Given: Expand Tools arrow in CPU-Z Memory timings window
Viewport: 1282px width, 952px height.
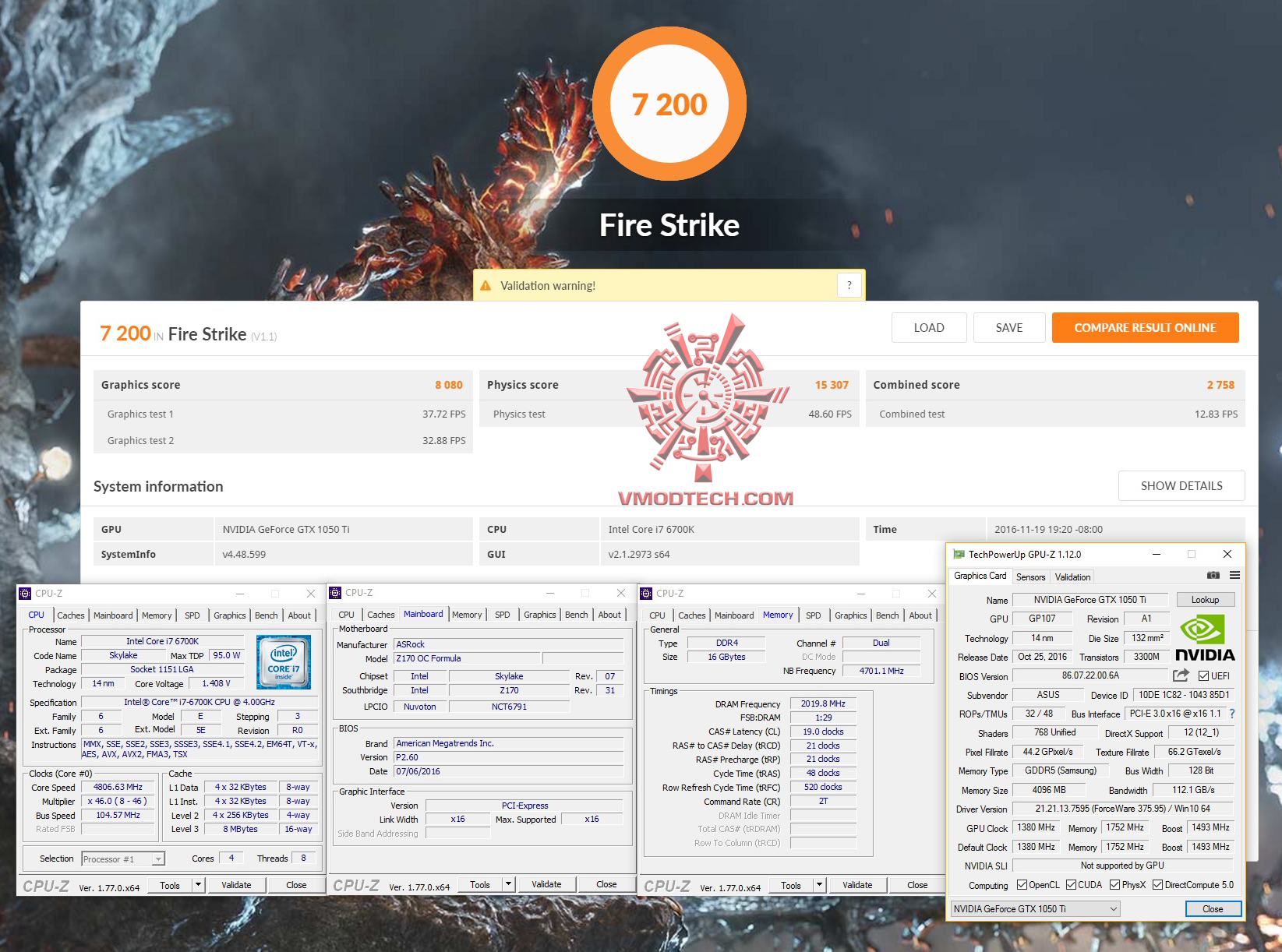Looking at the screenshot, I should 819,884.
